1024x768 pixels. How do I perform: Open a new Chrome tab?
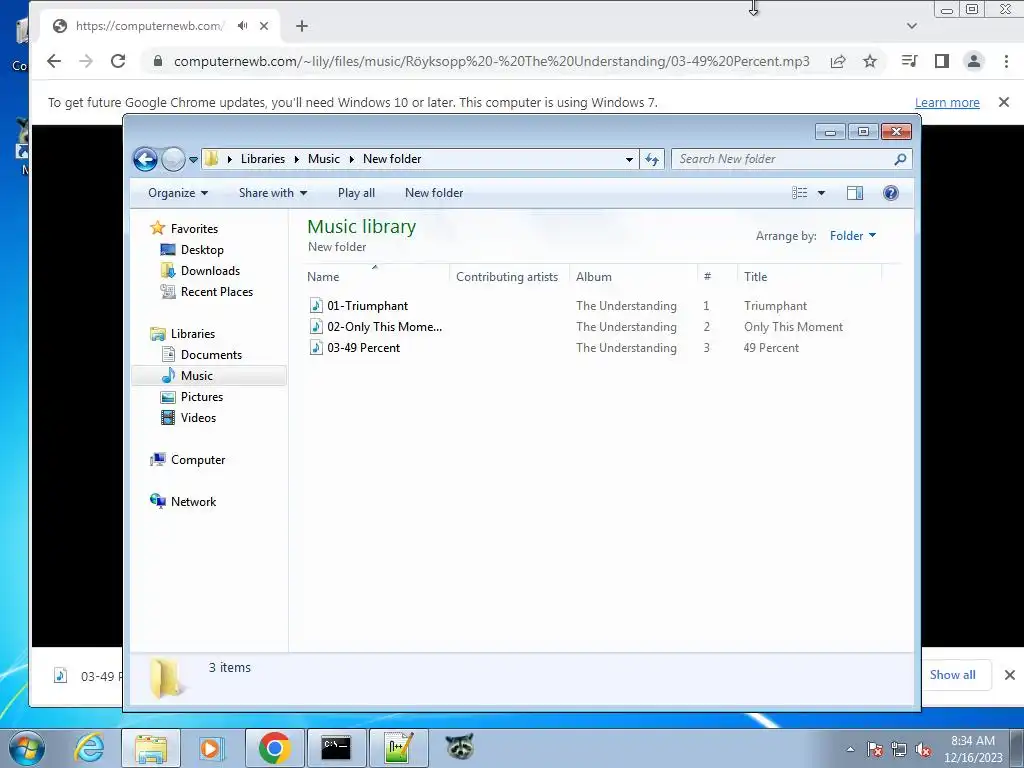point(301,26)
